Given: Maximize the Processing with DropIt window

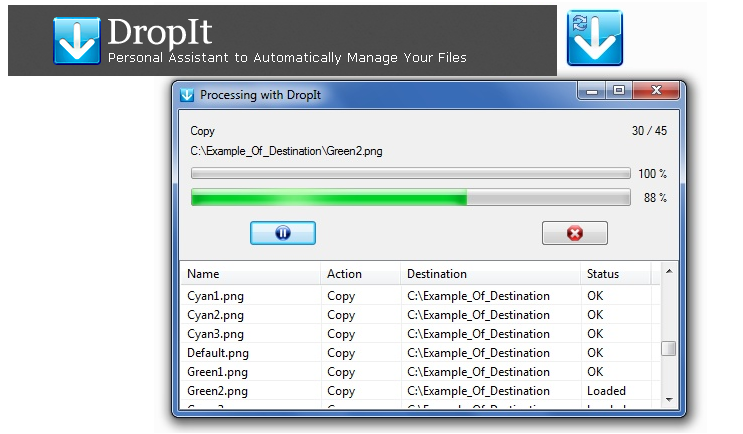Looking at the screenshot, I should 618,90.
